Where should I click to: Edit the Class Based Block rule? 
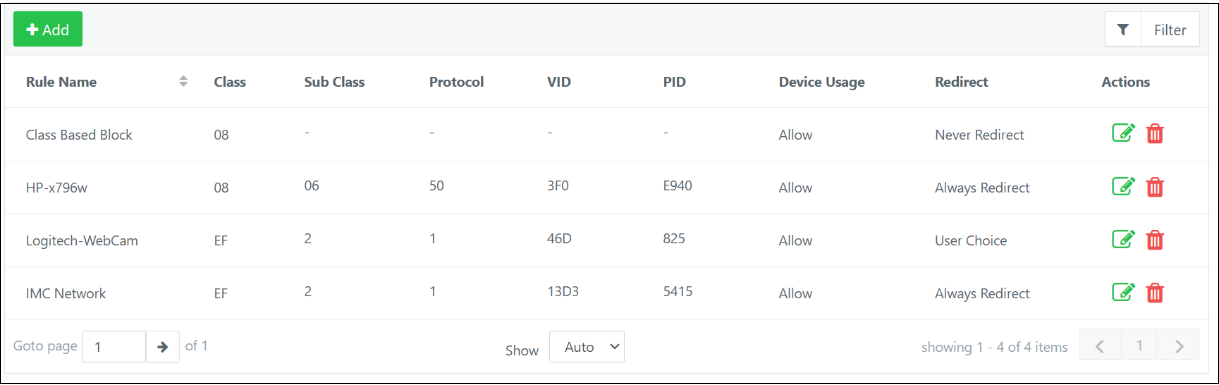(1124, 133)
